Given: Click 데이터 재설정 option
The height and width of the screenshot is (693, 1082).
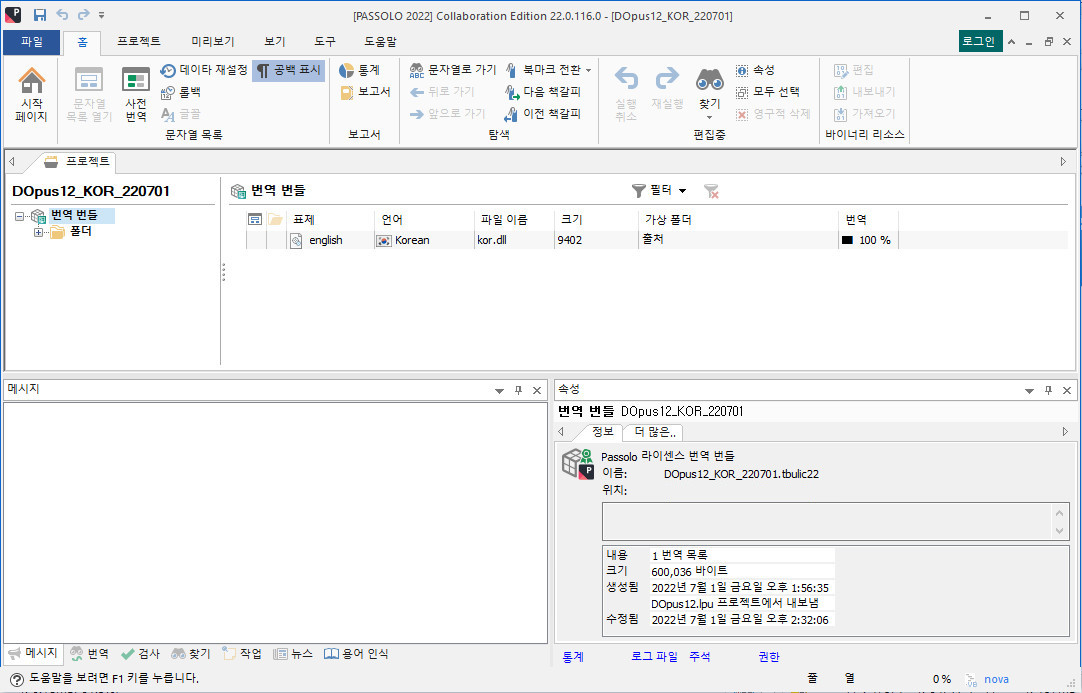Looking at the screenshot, I should point(204,70).
